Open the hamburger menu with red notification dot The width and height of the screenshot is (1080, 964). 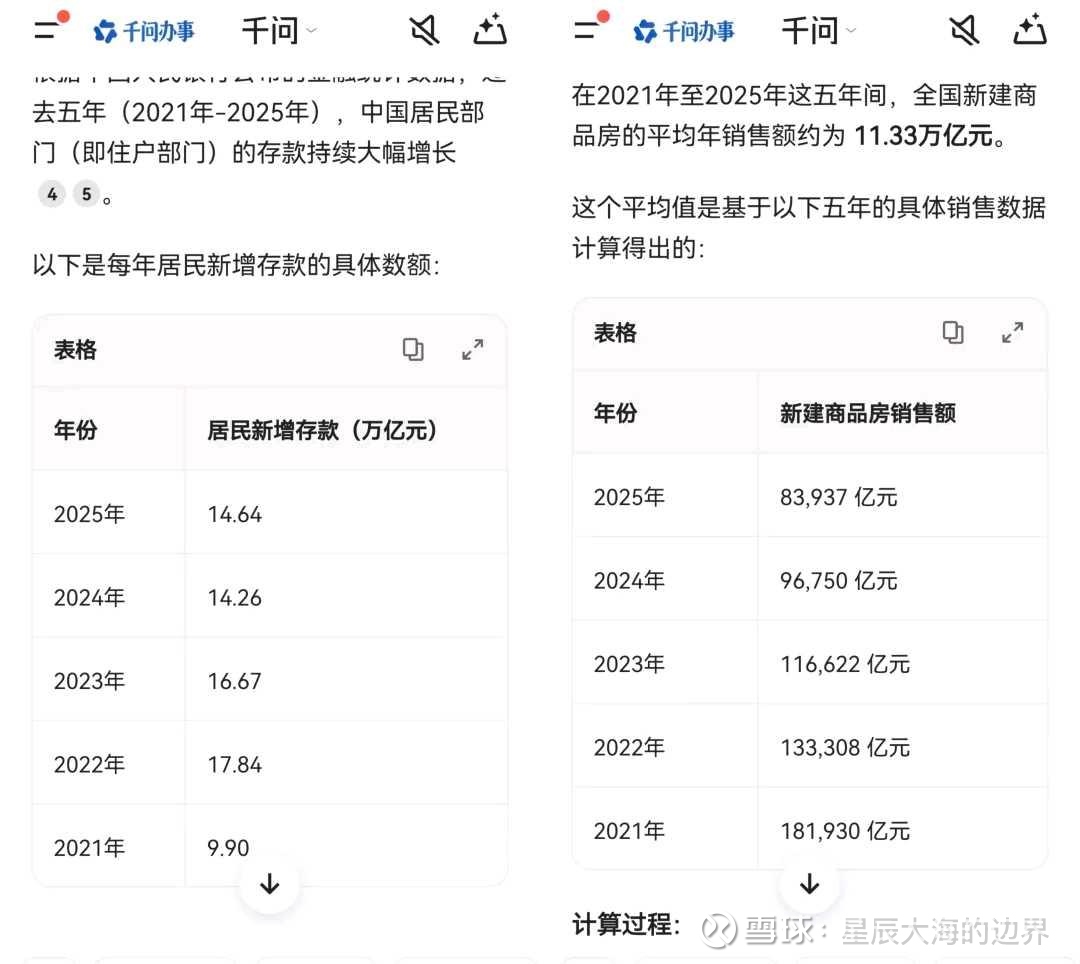[47, 31]
